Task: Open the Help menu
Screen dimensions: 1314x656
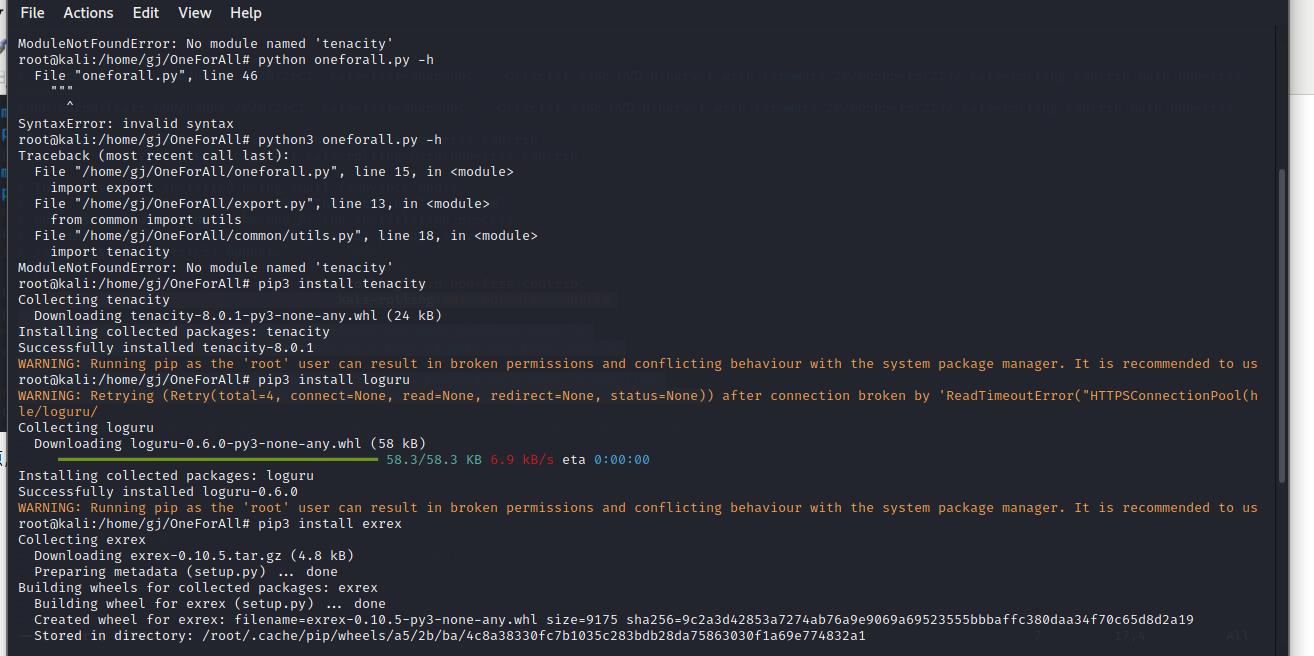Action: tap(245, 13)
